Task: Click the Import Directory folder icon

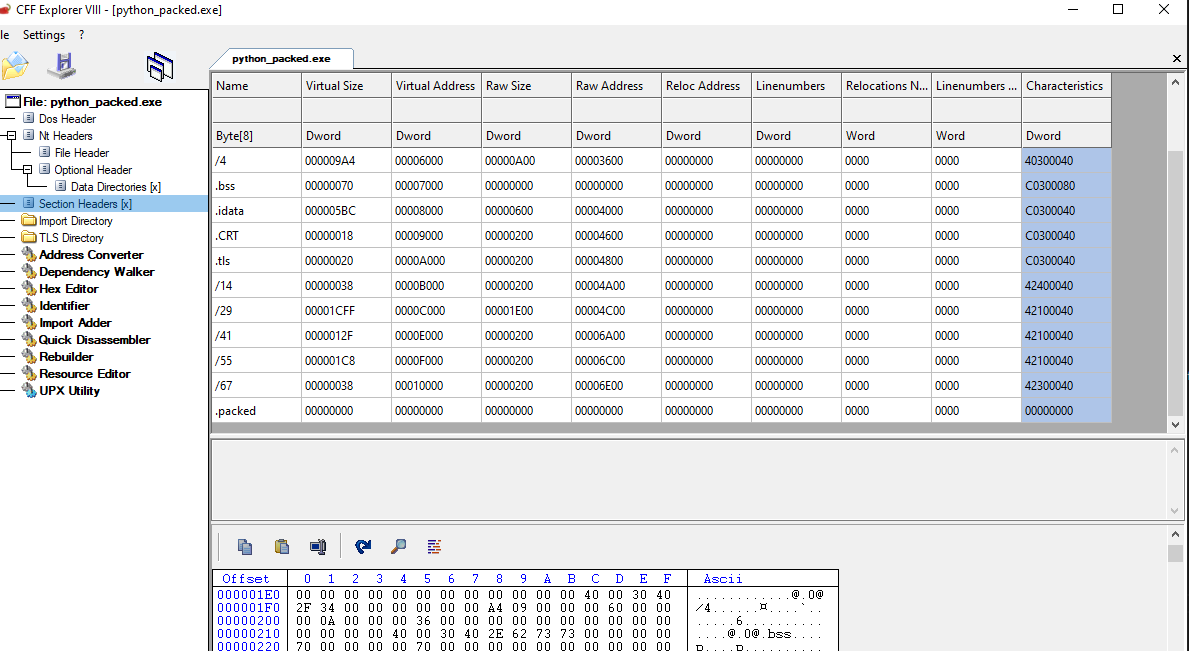Action: coord(29,221)
